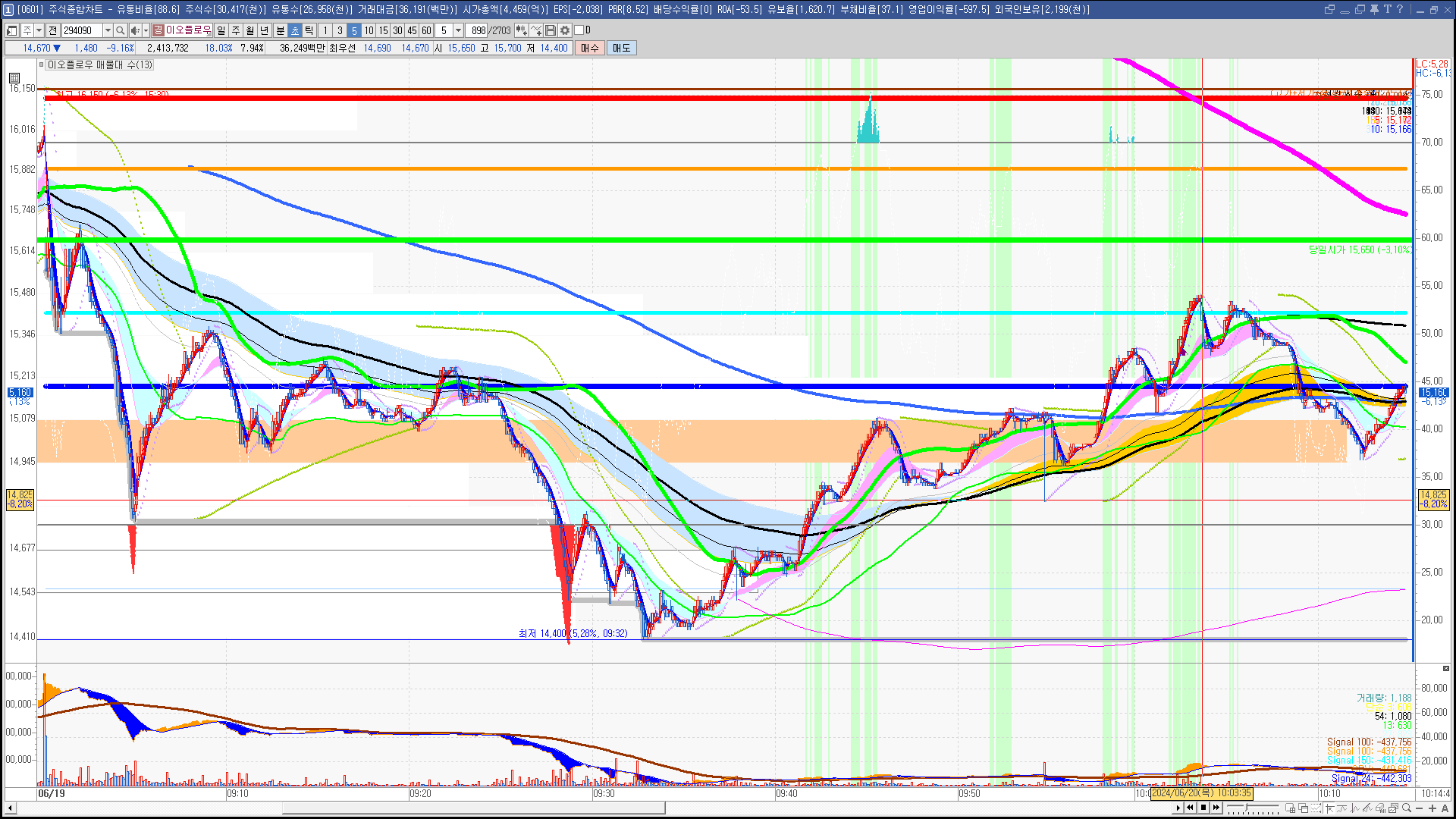Click the plus zoom-in icon
Viewport: 1456px width, 819px height.
tap(1432, 808)
